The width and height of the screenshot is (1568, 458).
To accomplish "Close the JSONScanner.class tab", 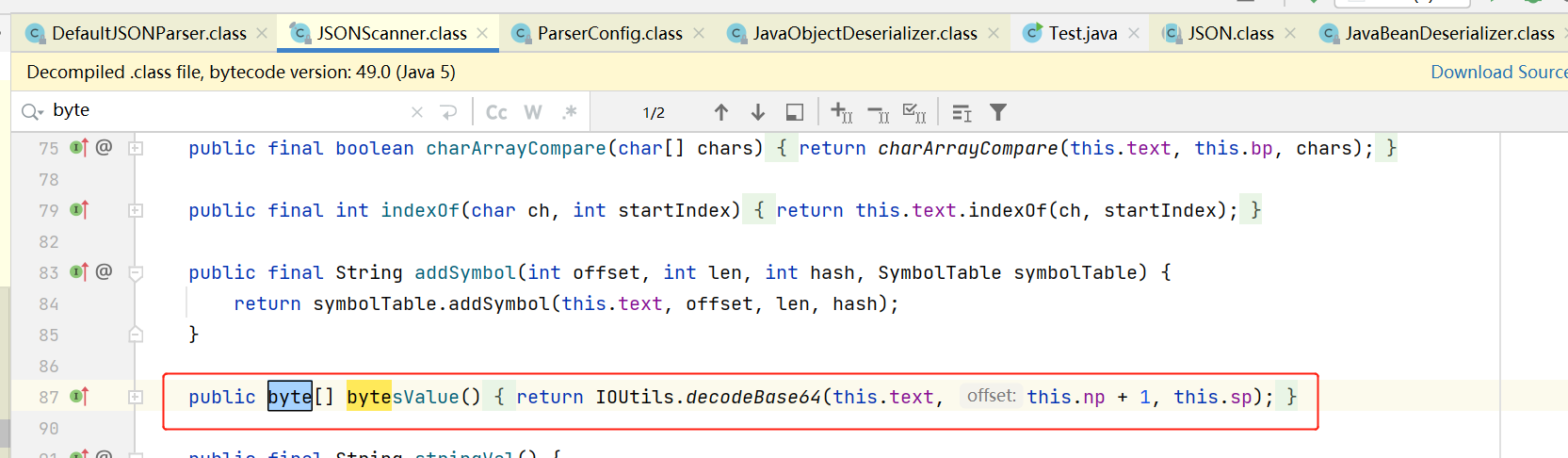I will point(482,33).
